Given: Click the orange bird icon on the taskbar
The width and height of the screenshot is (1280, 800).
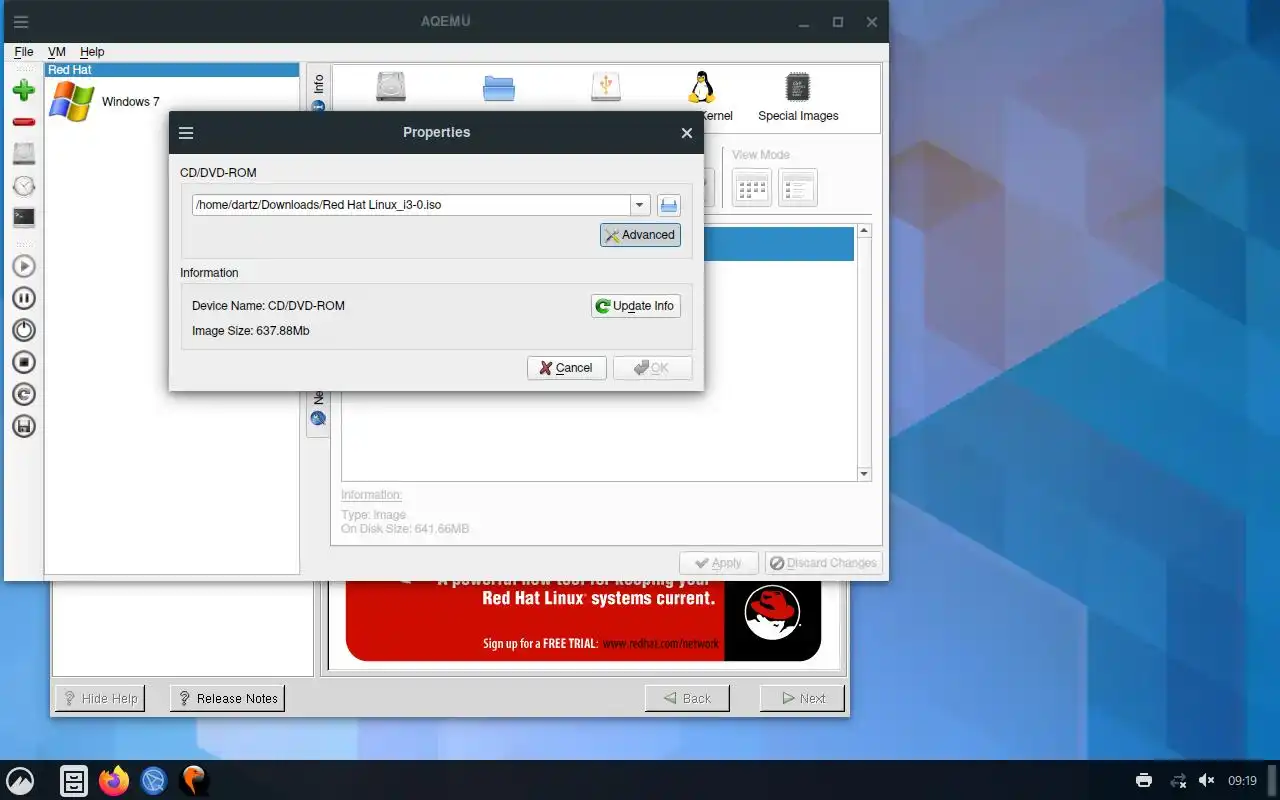Looking at the screenshot, I should pos(193,781).
